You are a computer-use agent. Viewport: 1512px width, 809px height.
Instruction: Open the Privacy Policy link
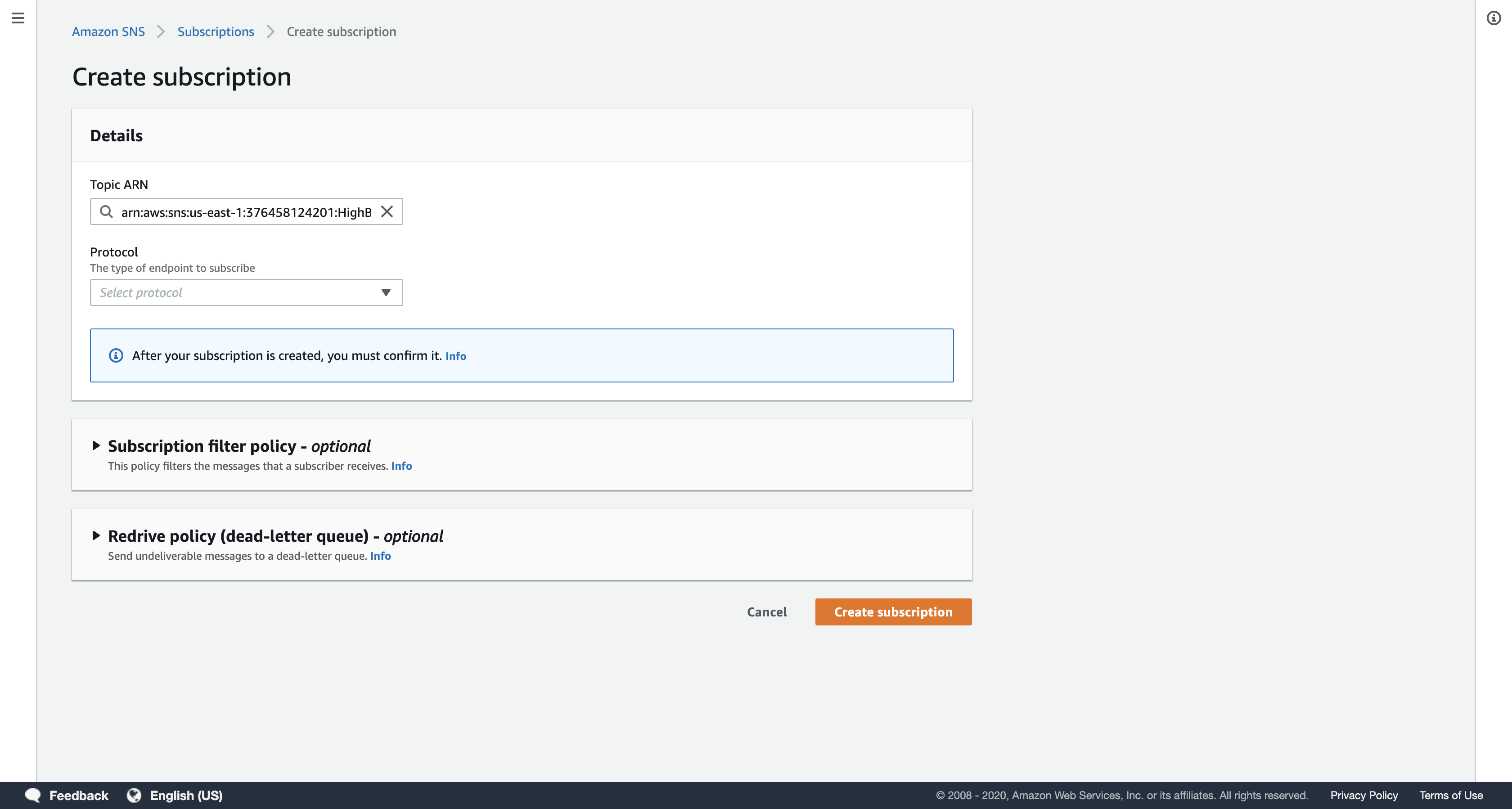[1363, 795]
